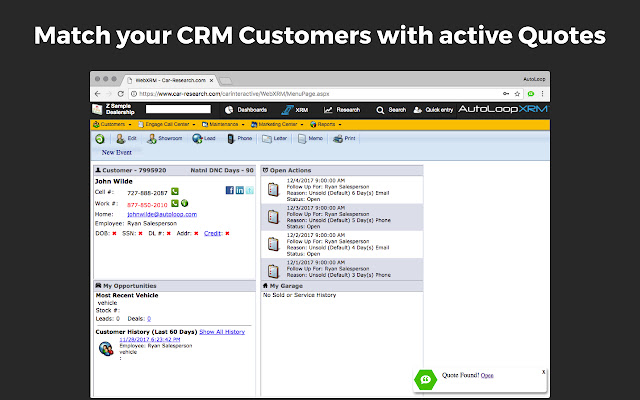Click the Lead toolbar button
640x400 pixels.
(204, 139)
